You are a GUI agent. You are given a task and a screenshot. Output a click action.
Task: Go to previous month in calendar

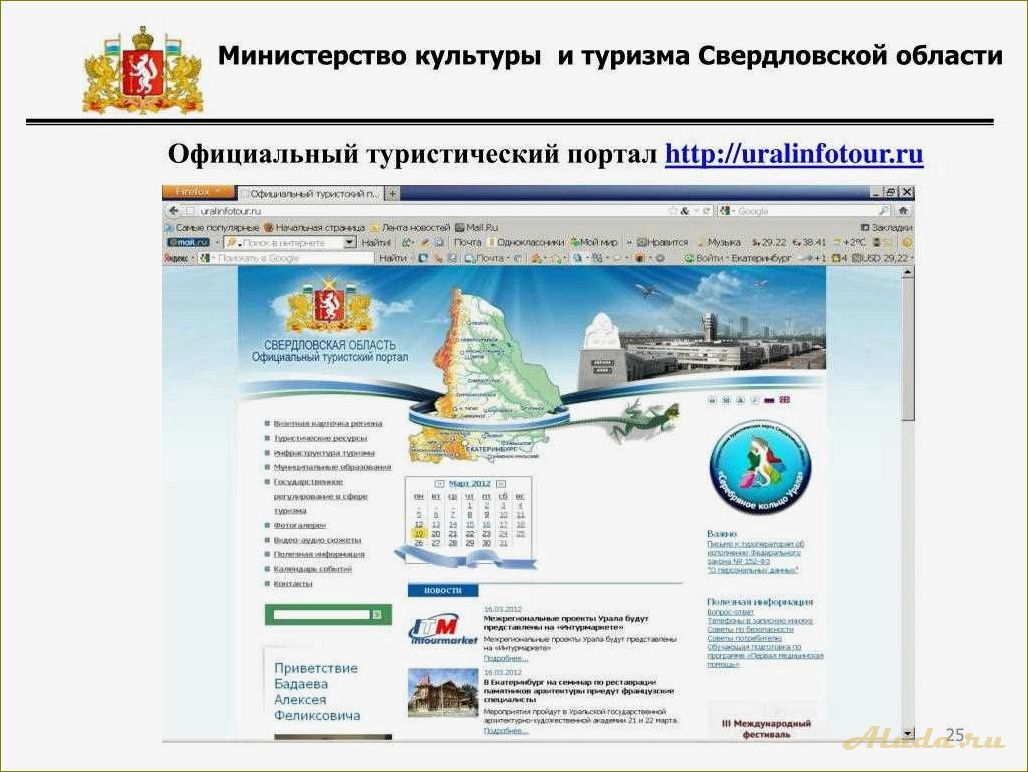(x=439, y=483)
